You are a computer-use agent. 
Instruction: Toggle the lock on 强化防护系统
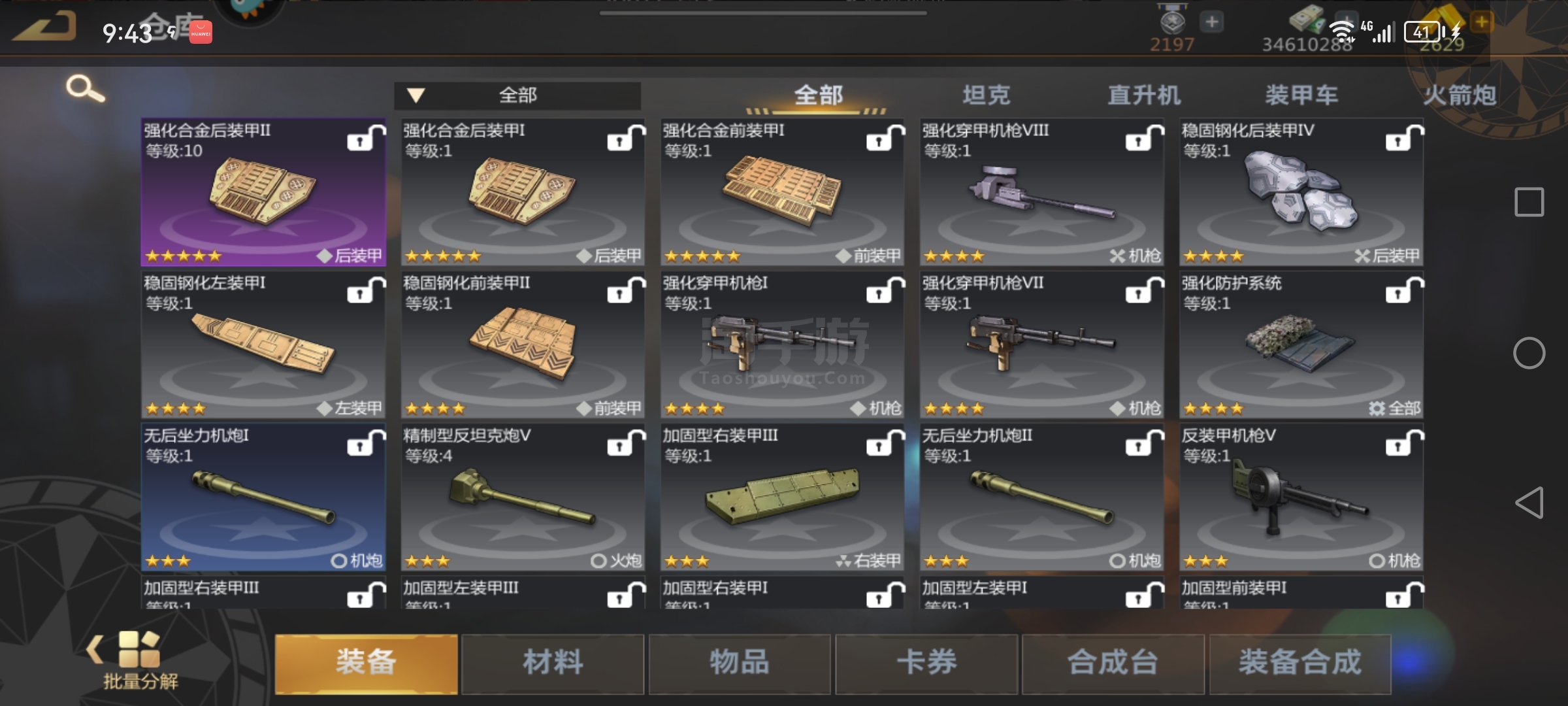click(x=1404, y=290)
